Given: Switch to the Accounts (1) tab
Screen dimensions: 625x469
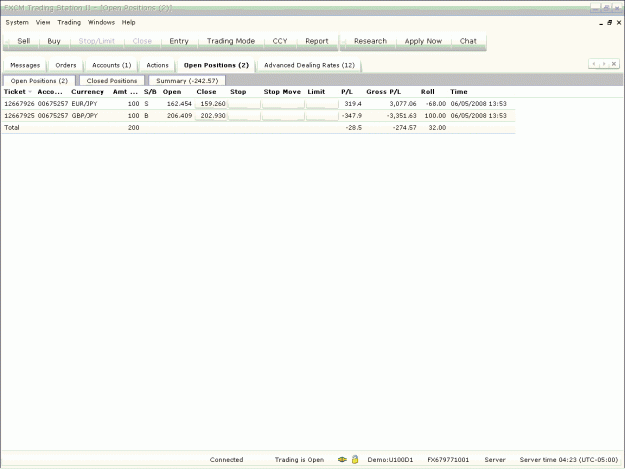Looking at the screenshot, I should pos(112,65).
